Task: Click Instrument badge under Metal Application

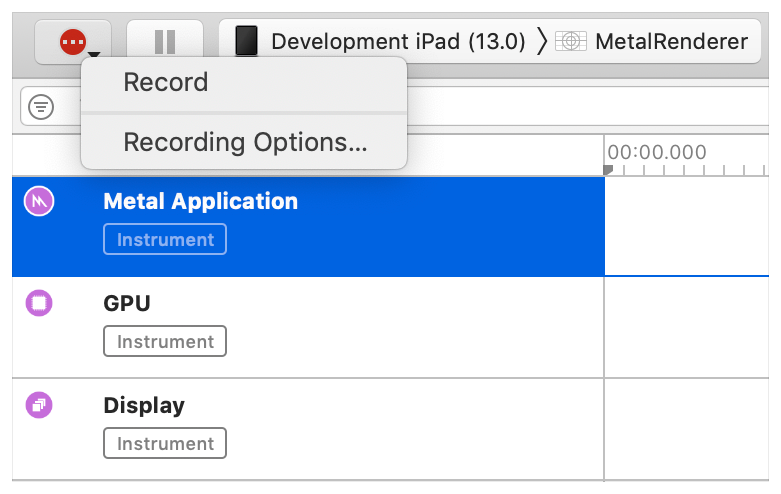Action: [x=165, y=240]
